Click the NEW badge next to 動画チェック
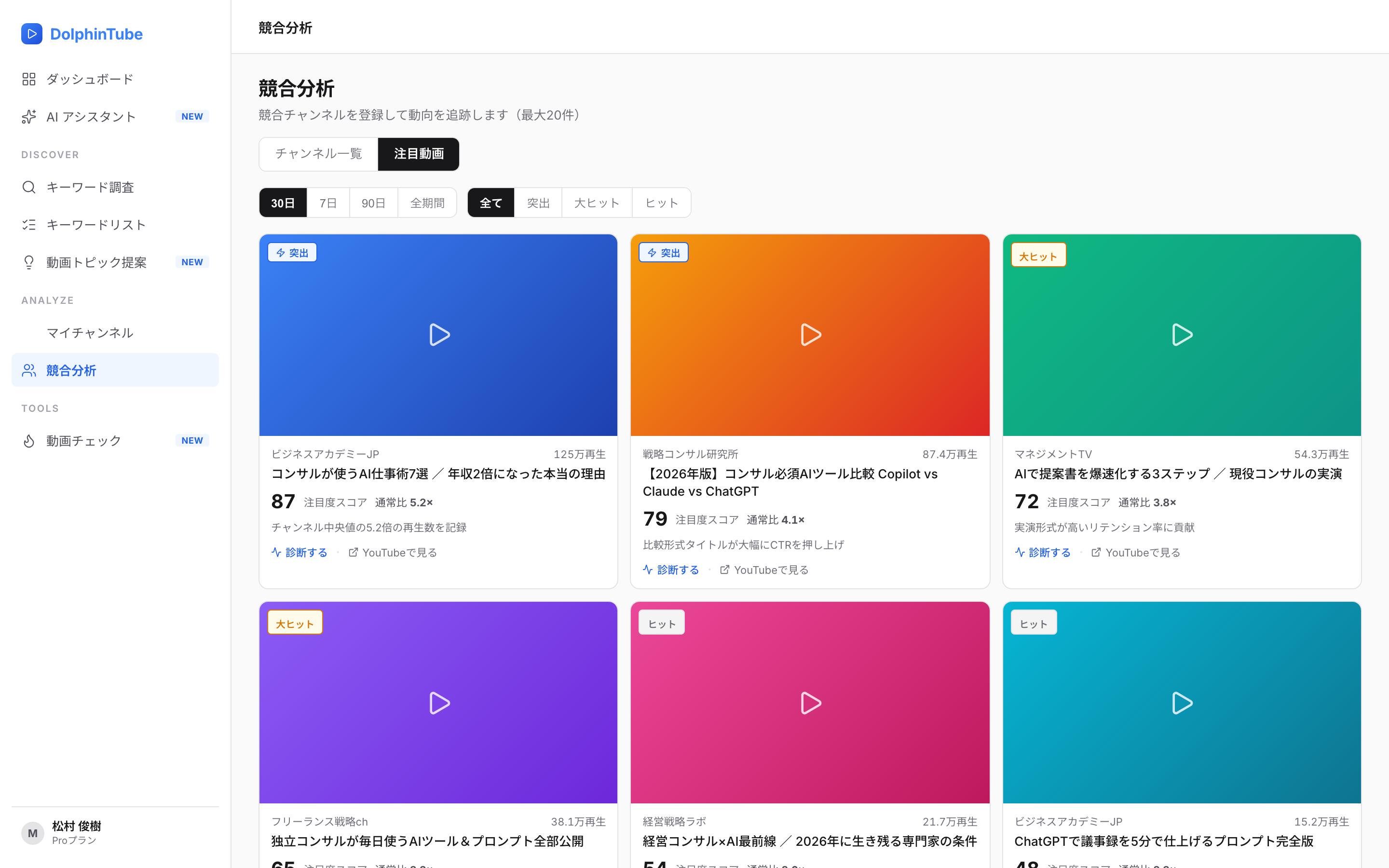The height and width of the screenshot is (868, 1389). click(x=191, y=441)
